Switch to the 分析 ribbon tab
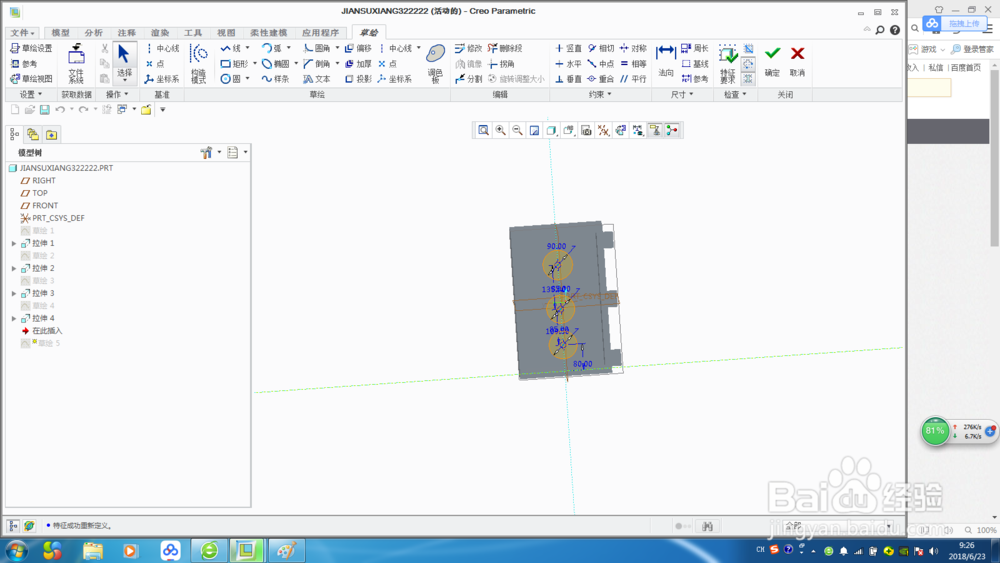1000x563 pixels. coord(93,33)
